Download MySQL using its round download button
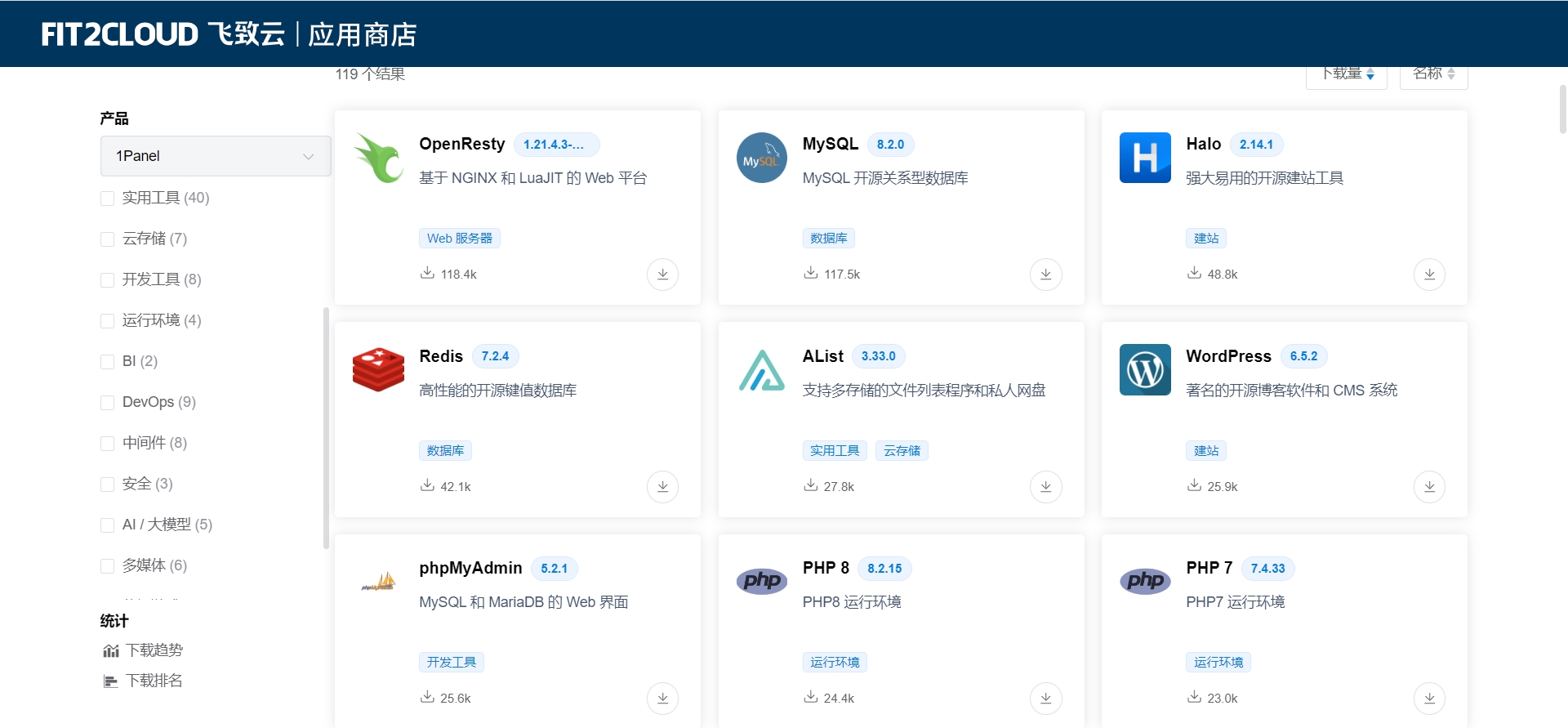The height and width of the screenshot is (728, 1568). 1046,275
